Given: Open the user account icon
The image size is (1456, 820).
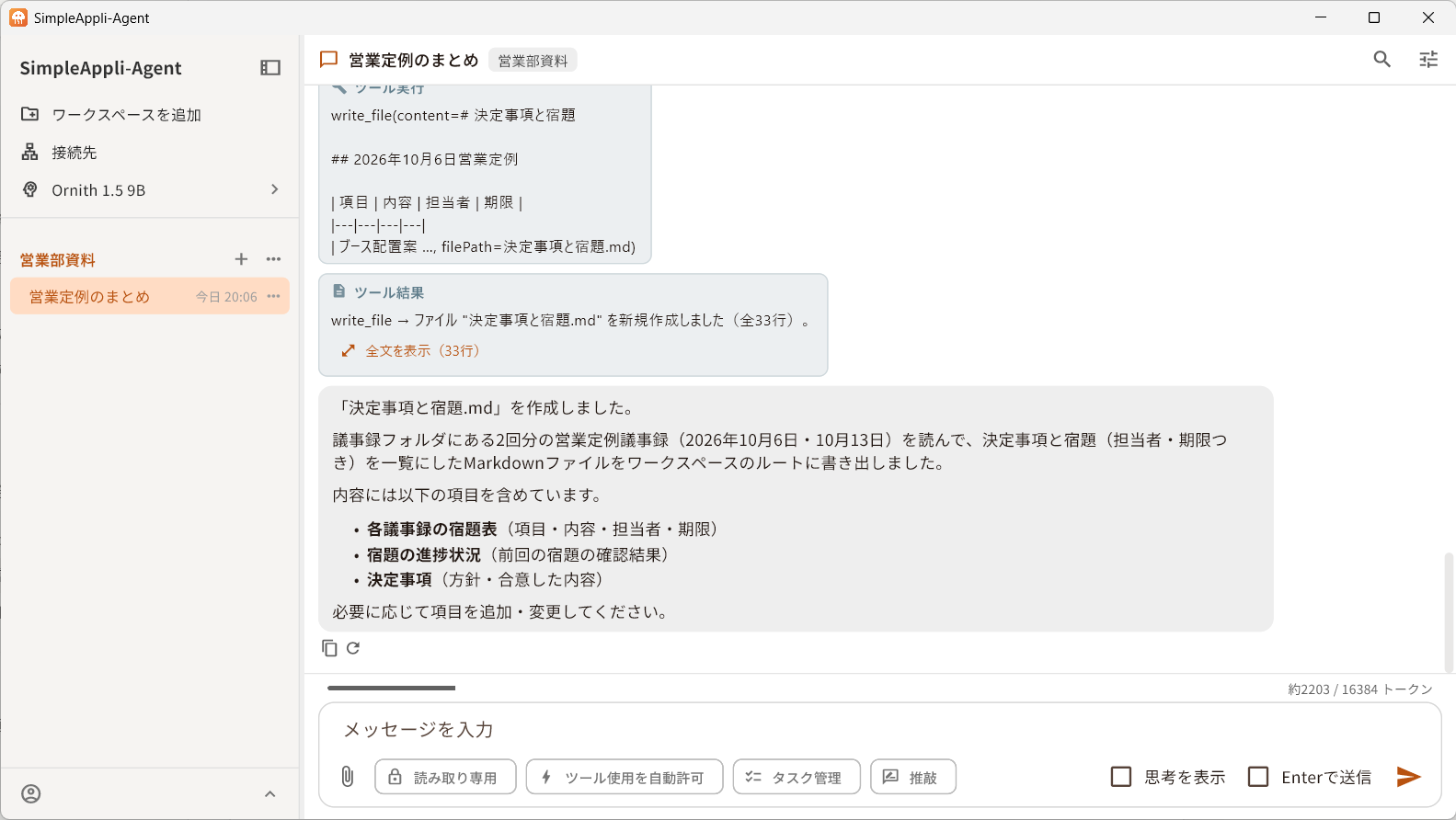Looking at the screenshot, I should pos(31,793).
